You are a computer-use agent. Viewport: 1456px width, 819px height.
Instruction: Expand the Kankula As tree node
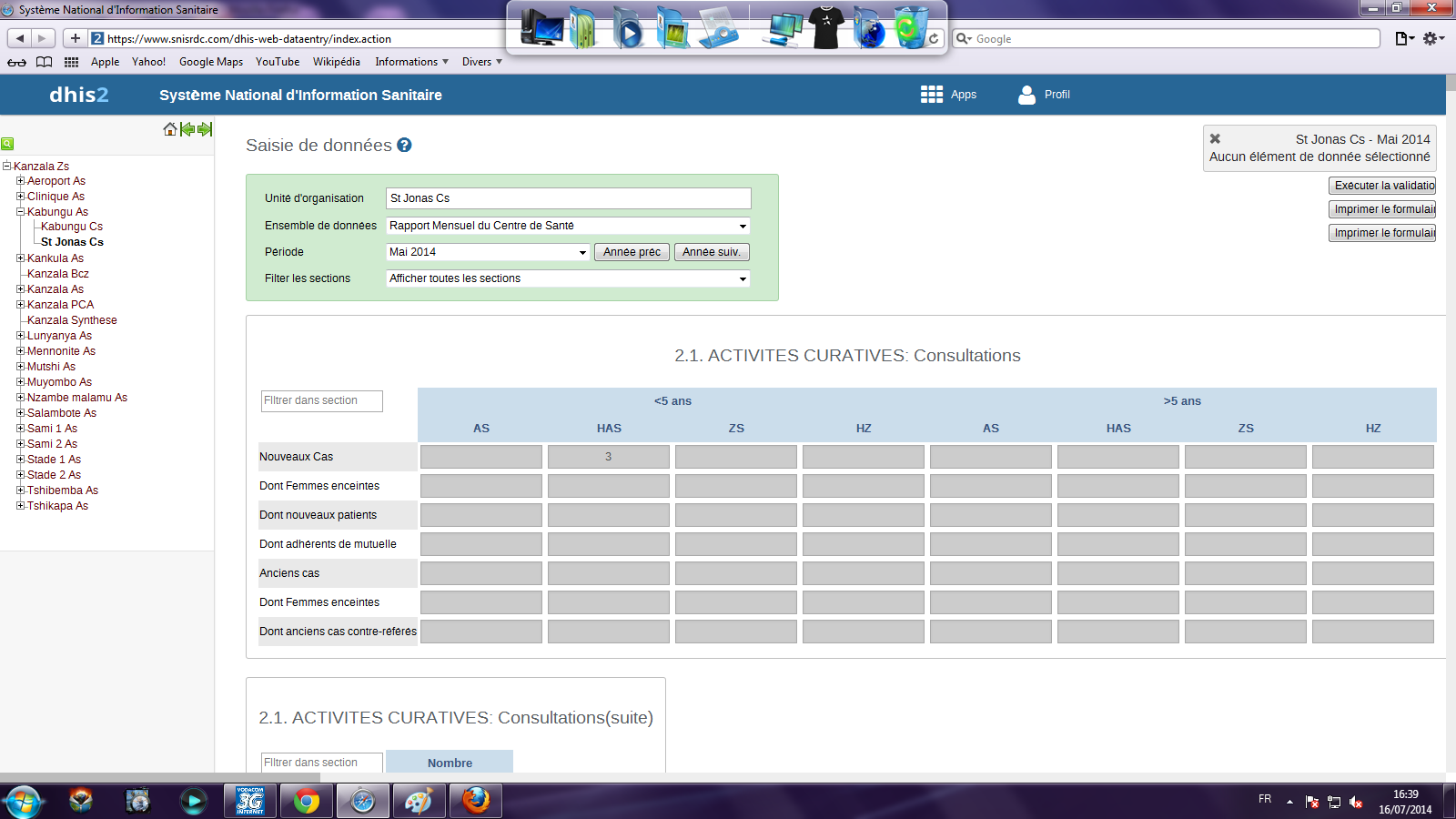(20, 258)
